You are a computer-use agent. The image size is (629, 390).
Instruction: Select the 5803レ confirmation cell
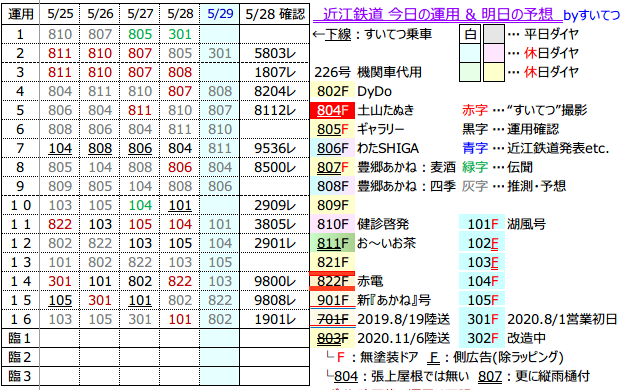point(275,53)
